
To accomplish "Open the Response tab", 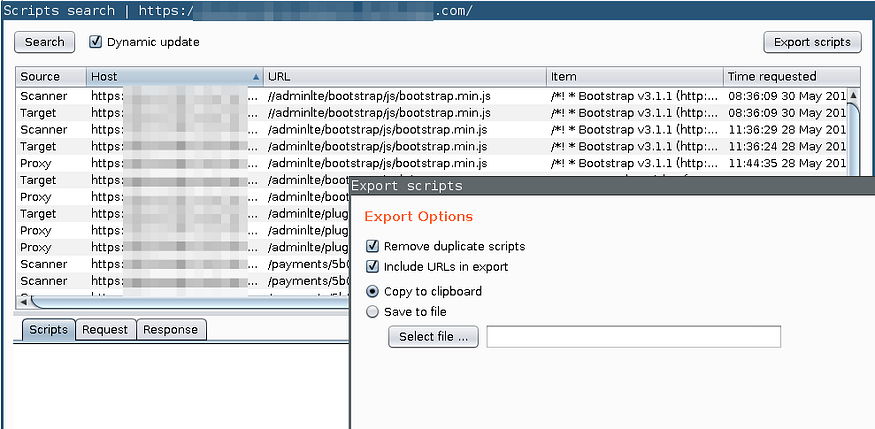I will (170, 330).
